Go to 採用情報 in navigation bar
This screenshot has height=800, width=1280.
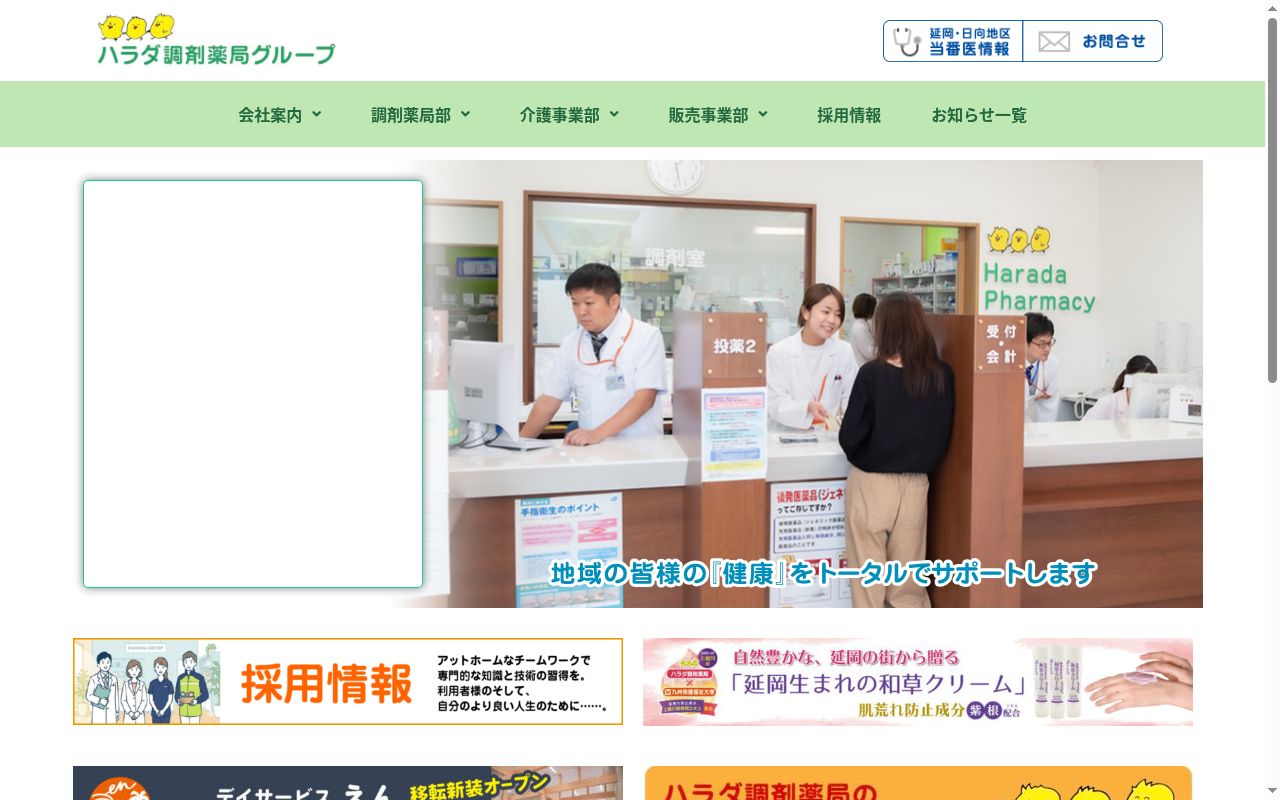849,115
